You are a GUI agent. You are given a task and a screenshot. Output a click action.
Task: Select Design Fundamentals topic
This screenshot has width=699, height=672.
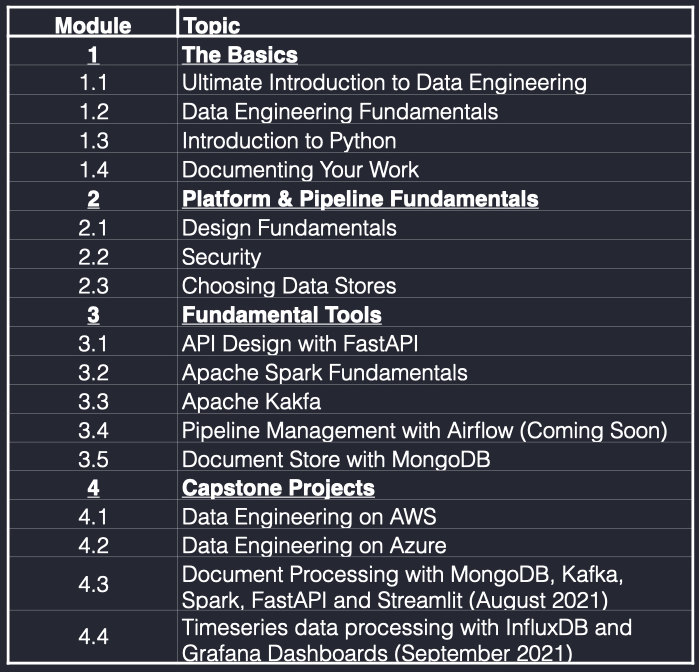pos(289,228)
